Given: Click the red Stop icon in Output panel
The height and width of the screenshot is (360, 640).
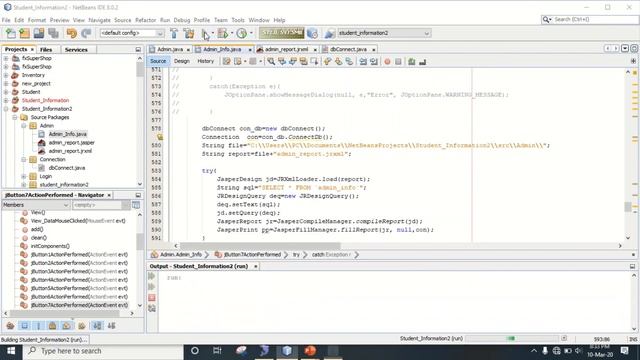Looking at the screenshot, I should pyautogui.click(x=152, y=298).
